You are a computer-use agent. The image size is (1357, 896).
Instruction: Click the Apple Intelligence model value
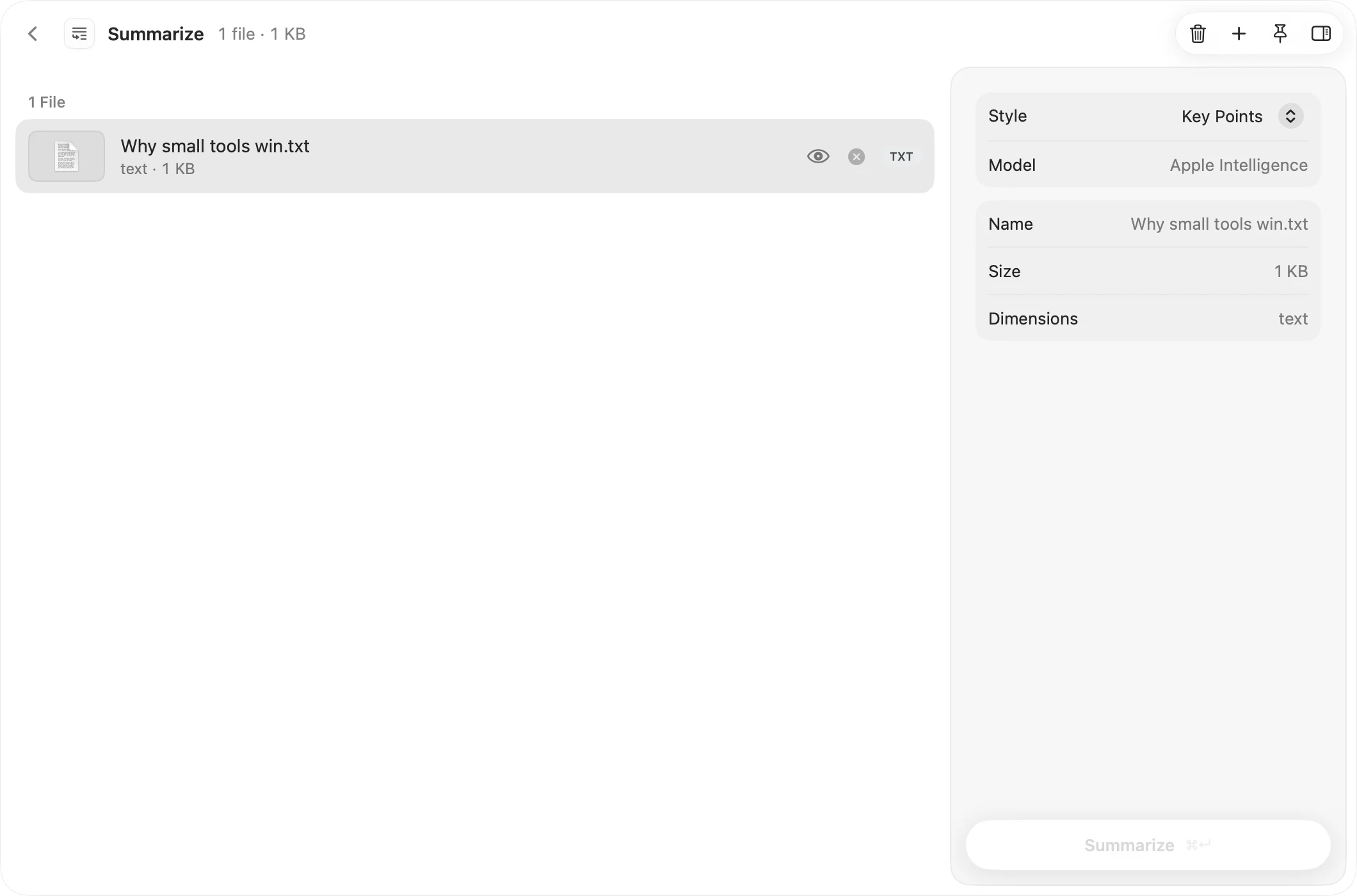point(1239,165)
